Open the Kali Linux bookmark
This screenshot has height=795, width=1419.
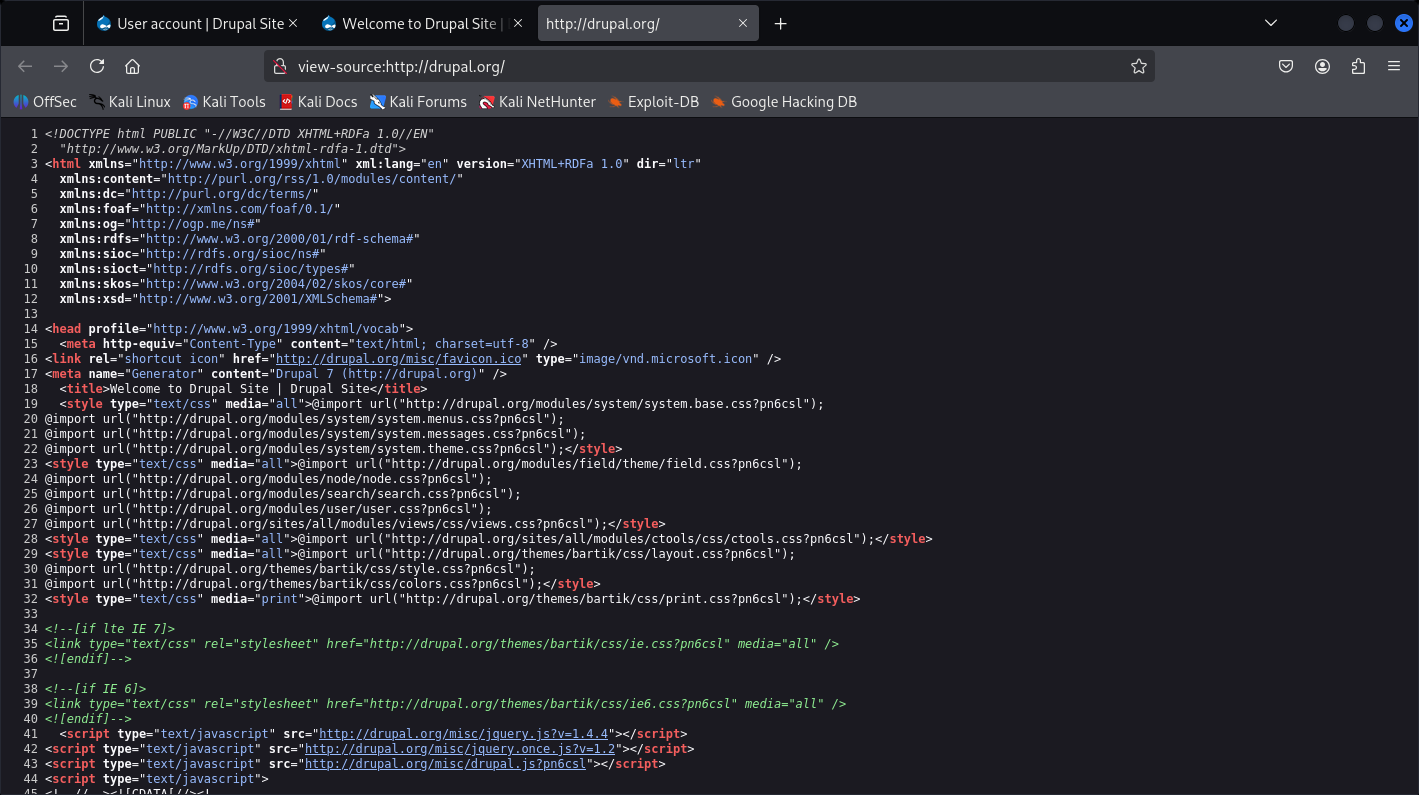(130, 101)
